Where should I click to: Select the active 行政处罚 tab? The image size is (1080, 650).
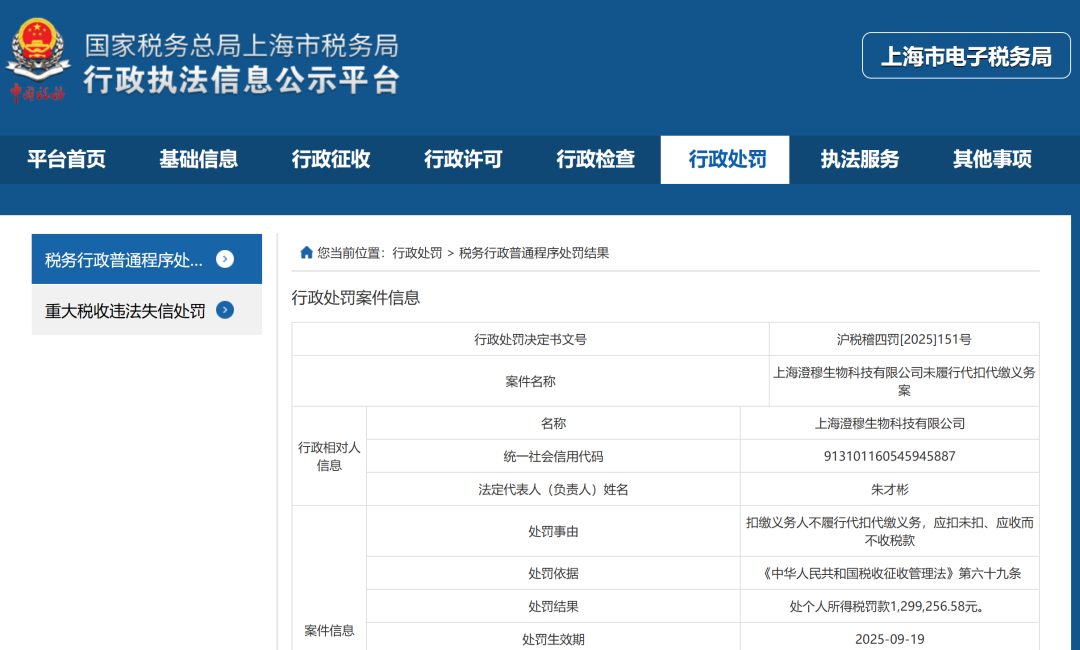click(725, 160)
